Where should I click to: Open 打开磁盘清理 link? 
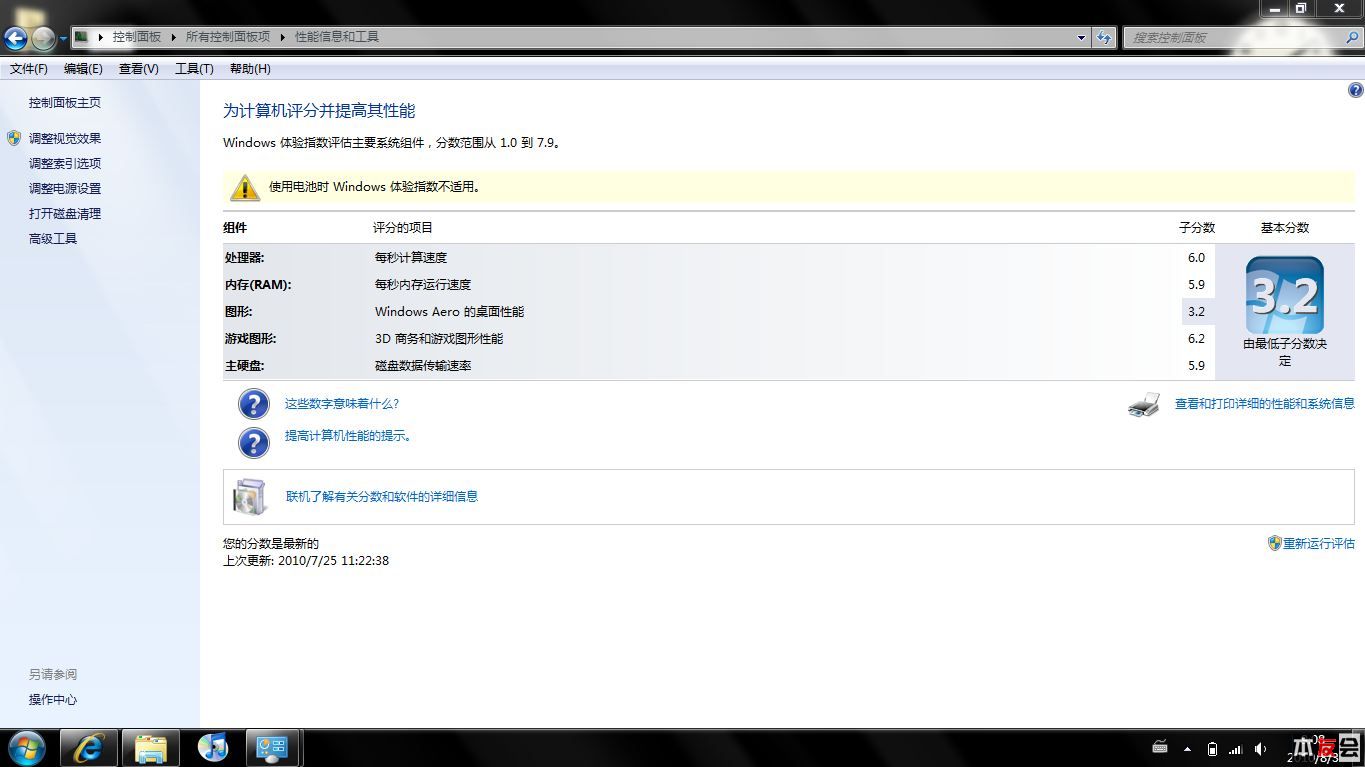coord(65,213)
